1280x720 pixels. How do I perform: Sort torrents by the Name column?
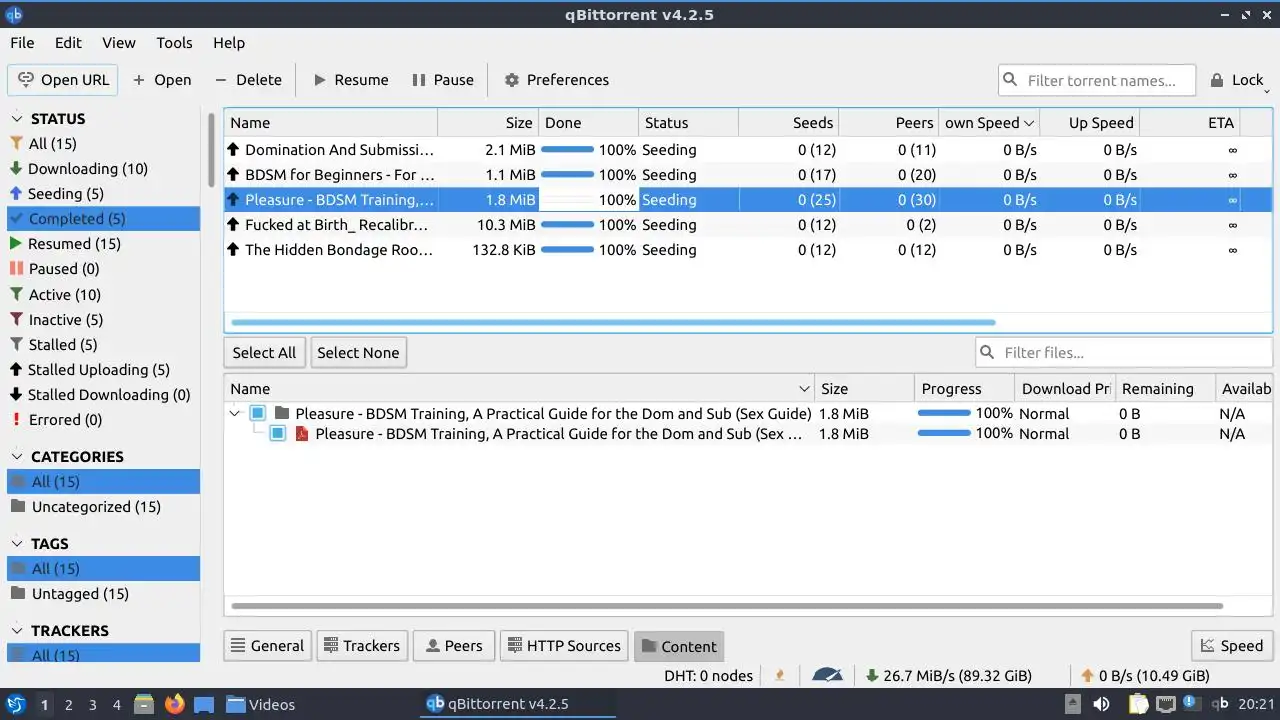[331, 123]
